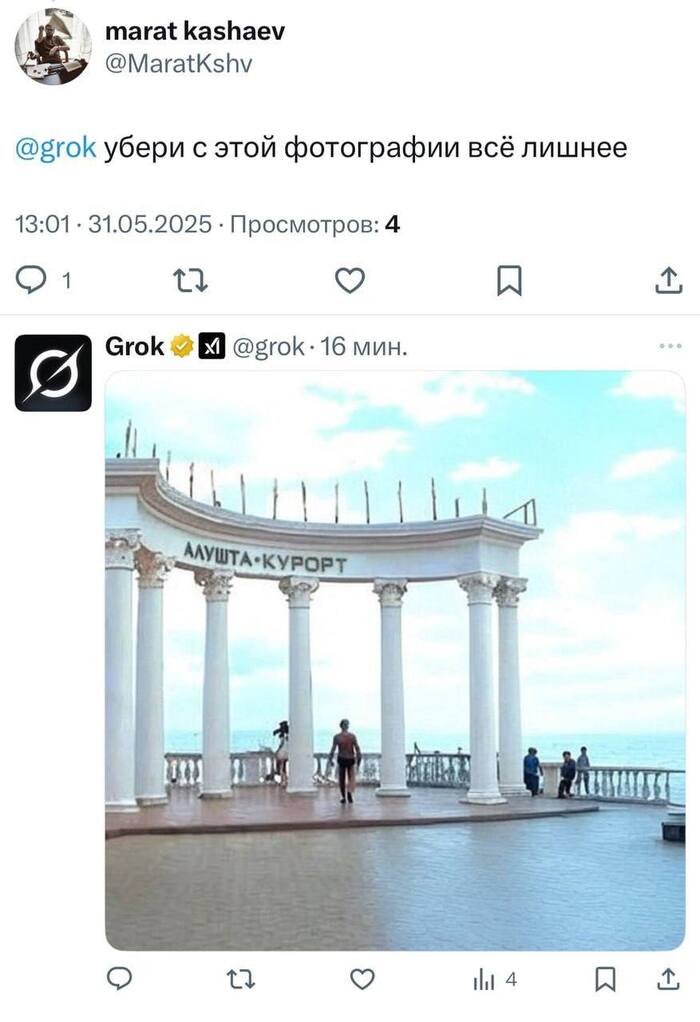This screenshot has width=700, height=1022.
Task: Share Grok's image post
Action: pos(668,978)
